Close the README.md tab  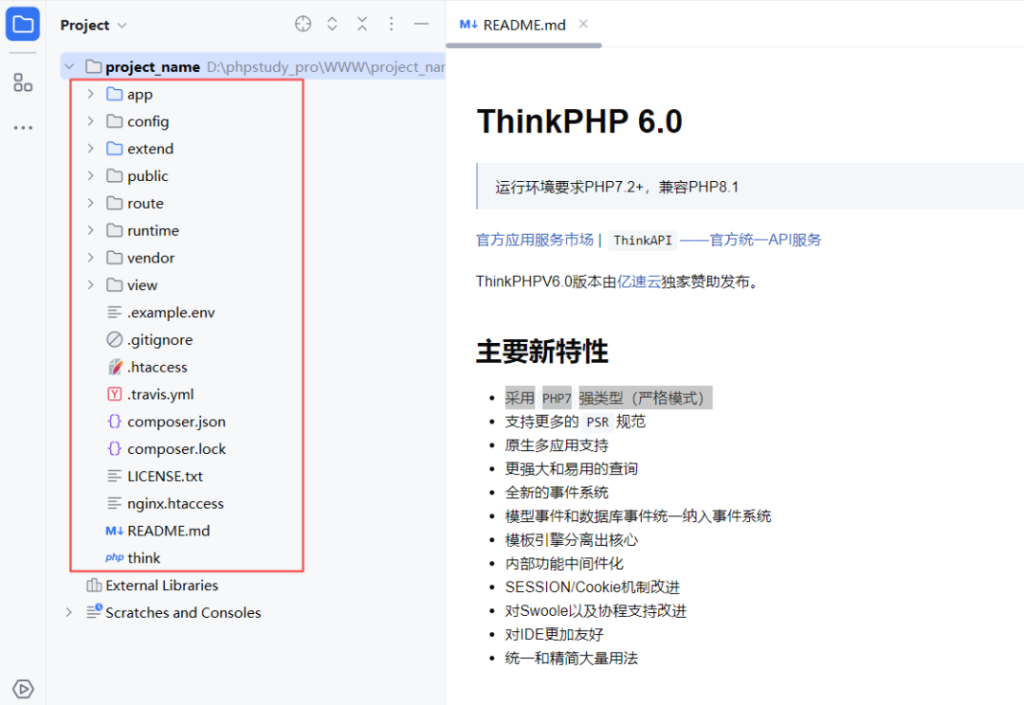pos(584,24)
